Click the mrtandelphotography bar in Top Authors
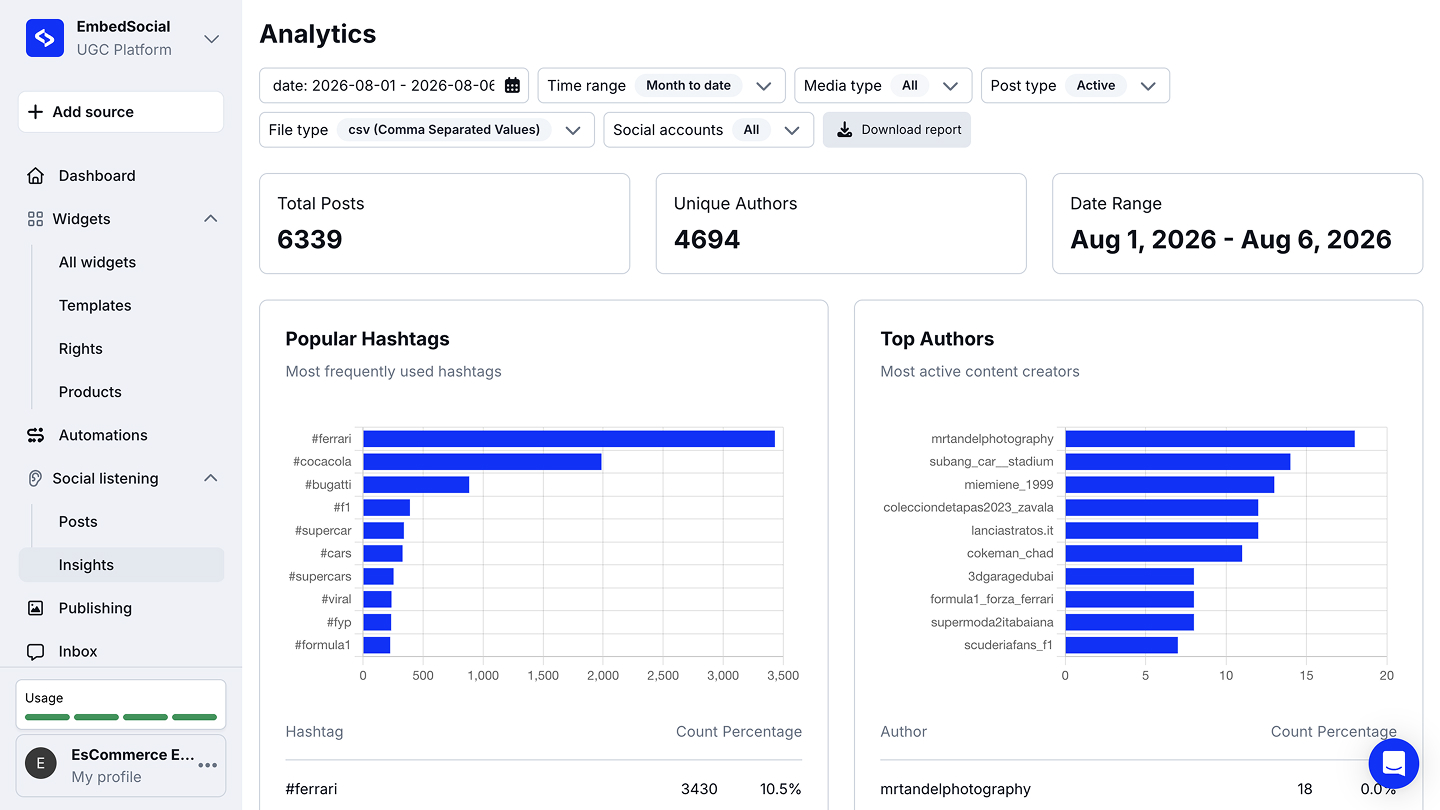 (1210, 438)
